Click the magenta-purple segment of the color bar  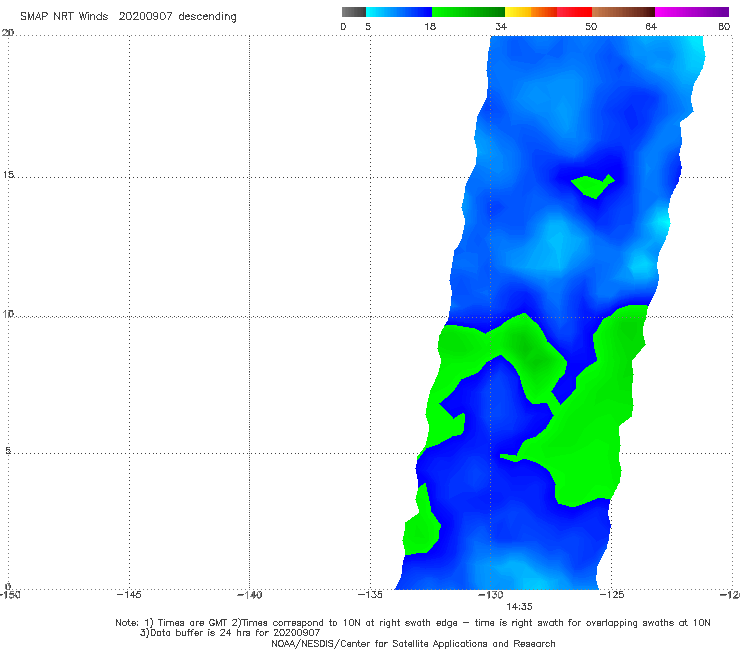click(x=692, y=12)
